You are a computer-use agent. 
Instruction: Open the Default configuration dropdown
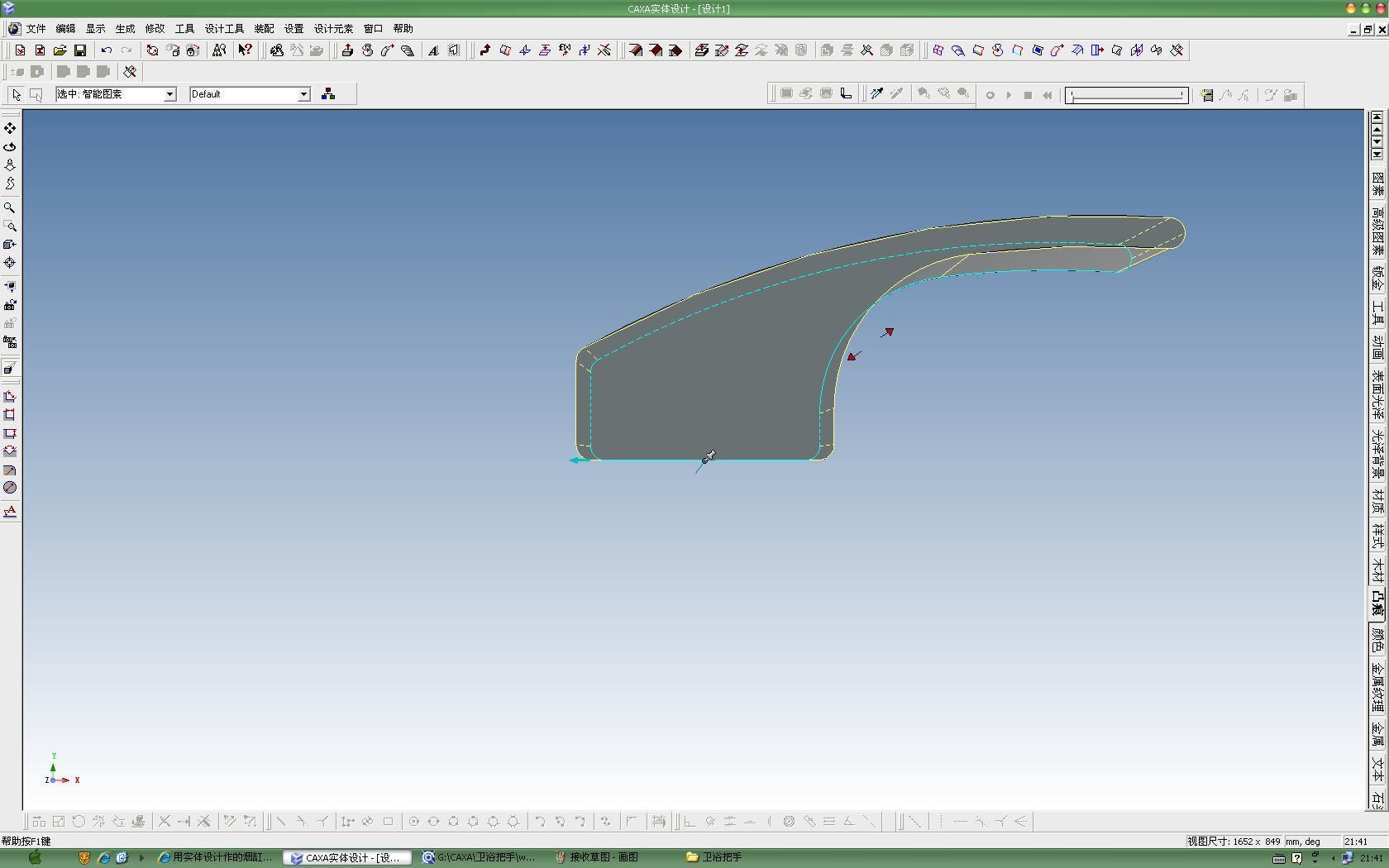pyautogui.click(x=303, y=94)
